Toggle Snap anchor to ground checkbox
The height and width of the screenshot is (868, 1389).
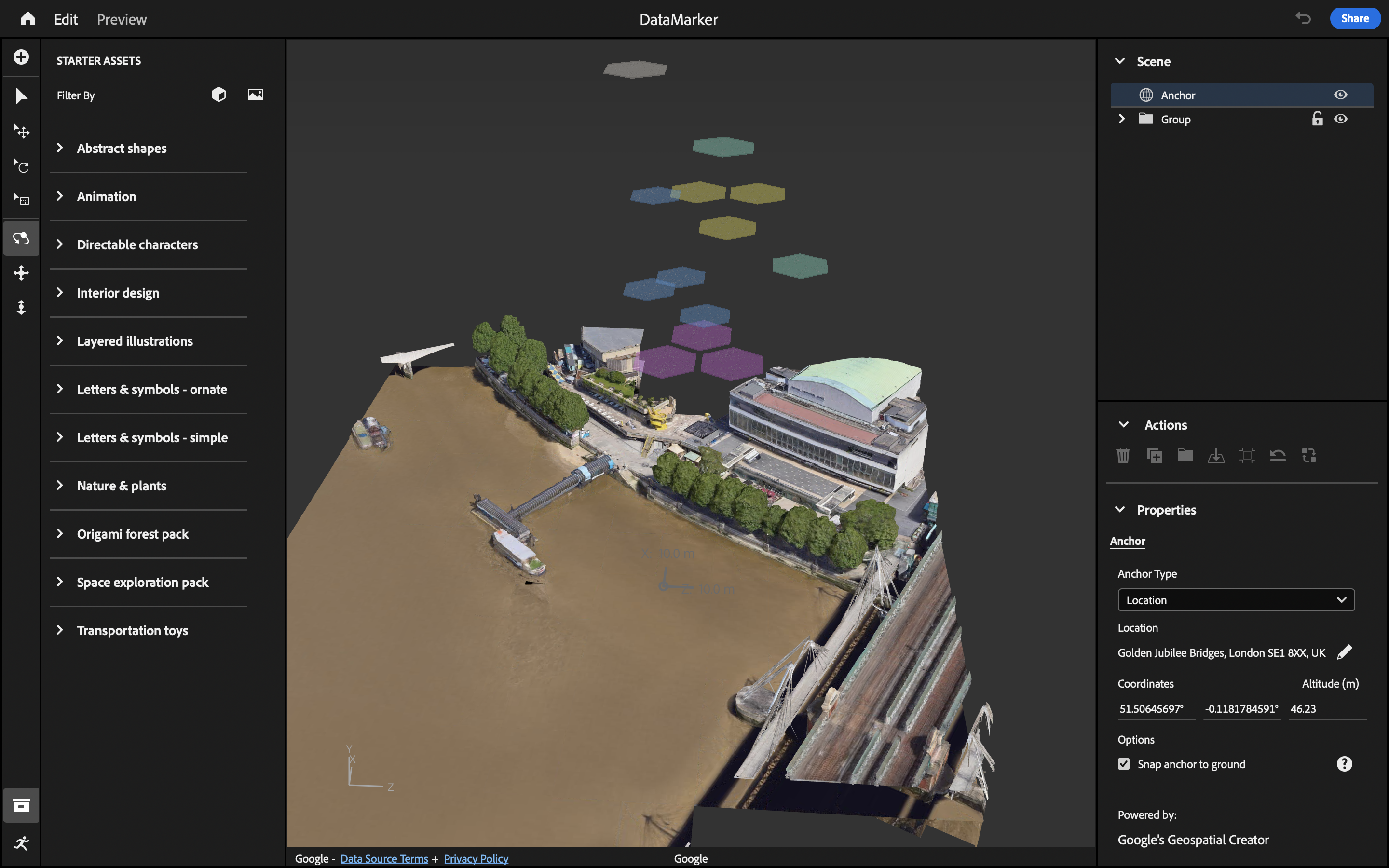(1124, 763)
